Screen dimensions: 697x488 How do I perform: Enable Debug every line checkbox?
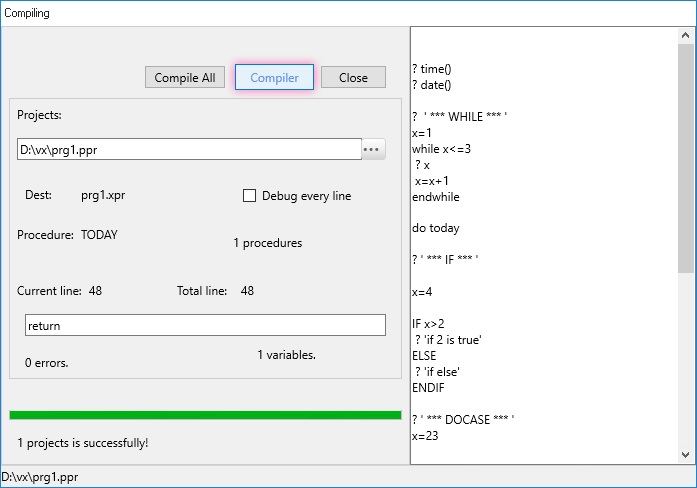pyautogui.click(x=250, y=196)
